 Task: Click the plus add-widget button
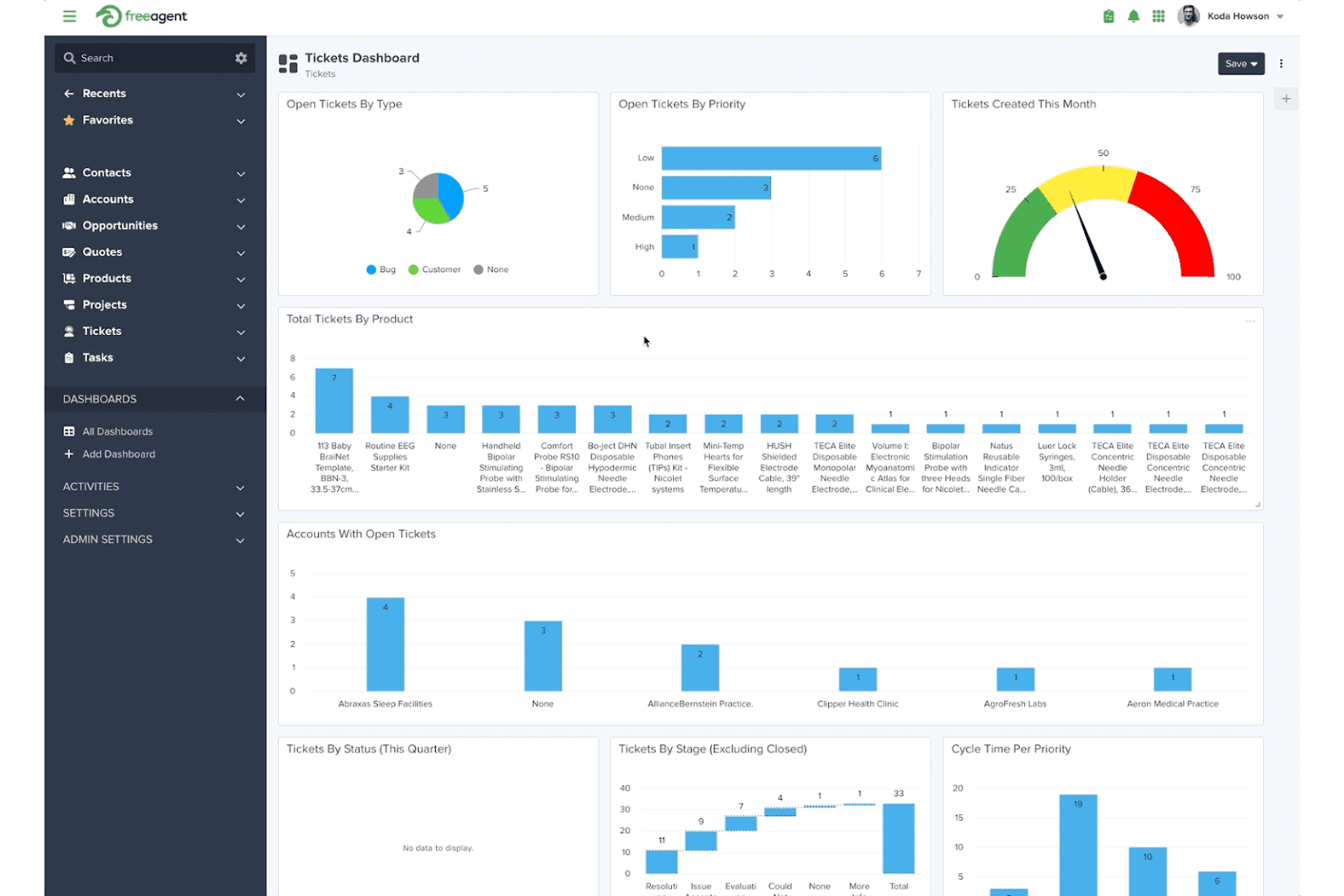click(x=1286, y=99)
